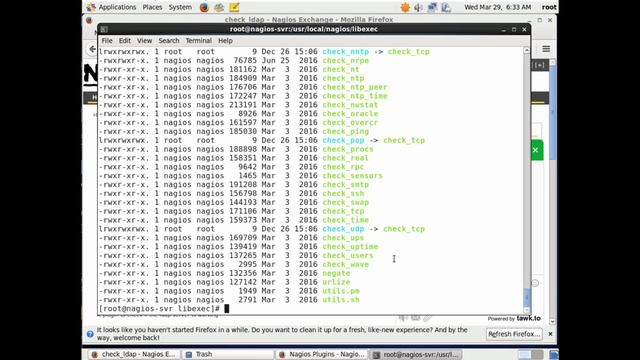Click the urlize filename in terminal
This screenshot has width=640, height=360.
[x=336, y=282]
